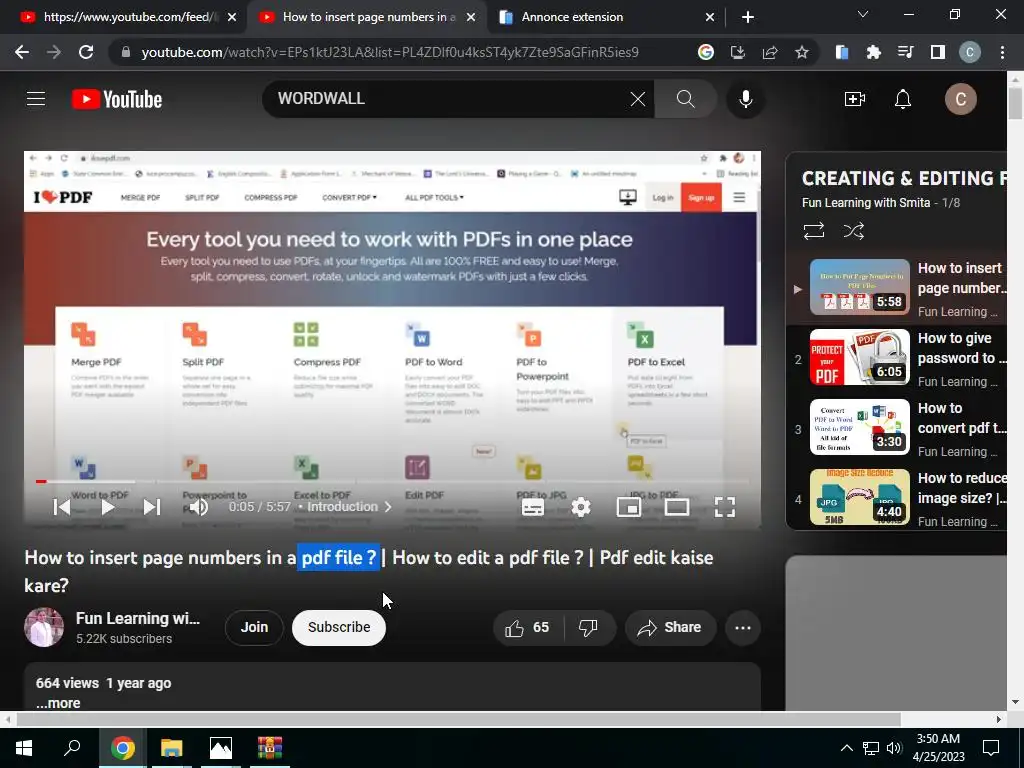This screenshot has width=1024, height=768.
Task: Reload the current page
Action: point(86,52)
